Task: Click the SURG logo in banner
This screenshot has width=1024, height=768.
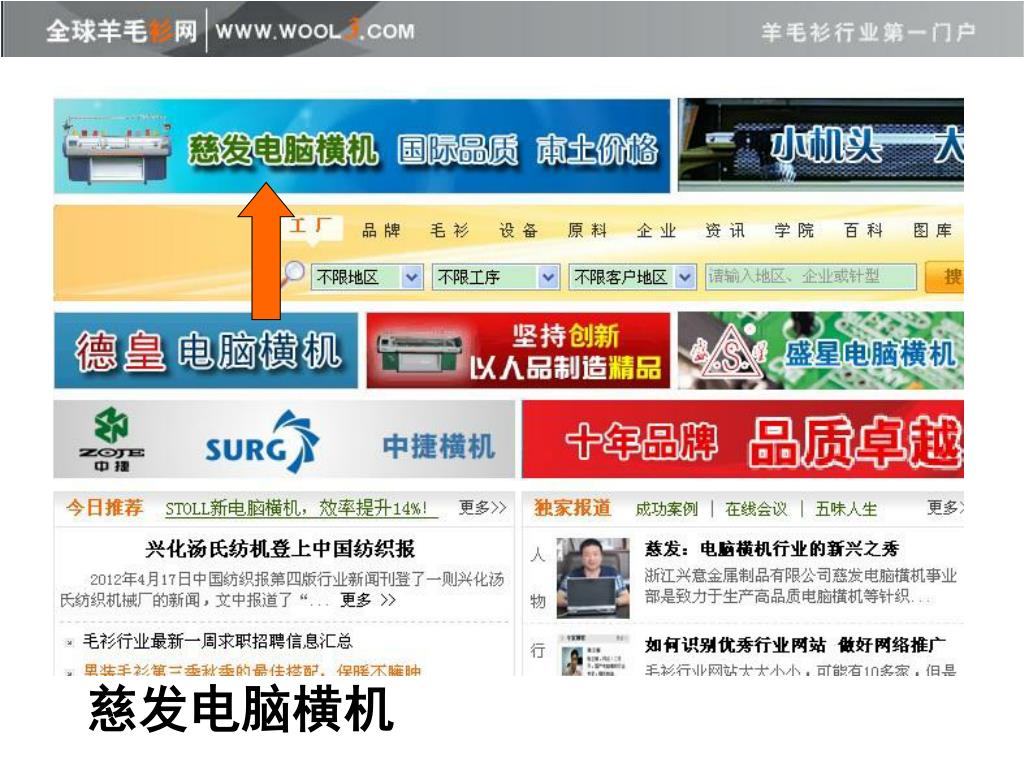Action: tap(262, 442)
